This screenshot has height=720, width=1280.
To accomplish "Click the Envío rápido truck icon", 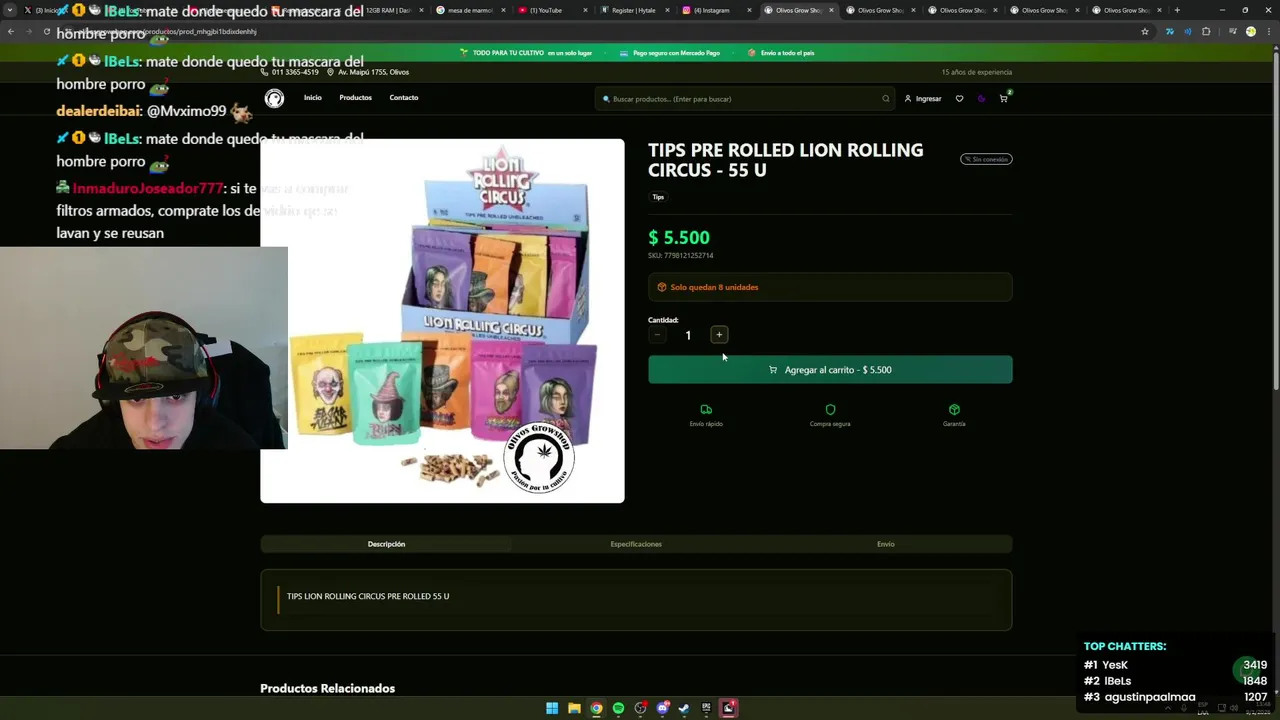I will [x=706, y=409].
